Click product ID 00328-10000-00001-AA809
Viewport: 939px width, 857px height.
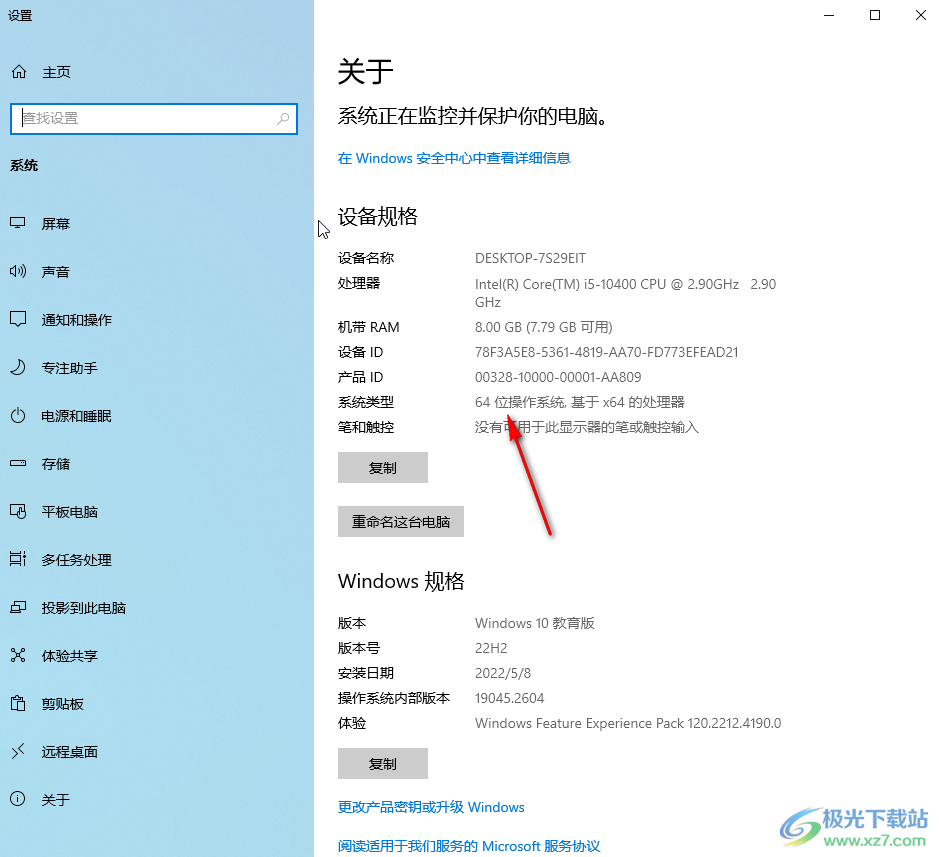[558, 377]
